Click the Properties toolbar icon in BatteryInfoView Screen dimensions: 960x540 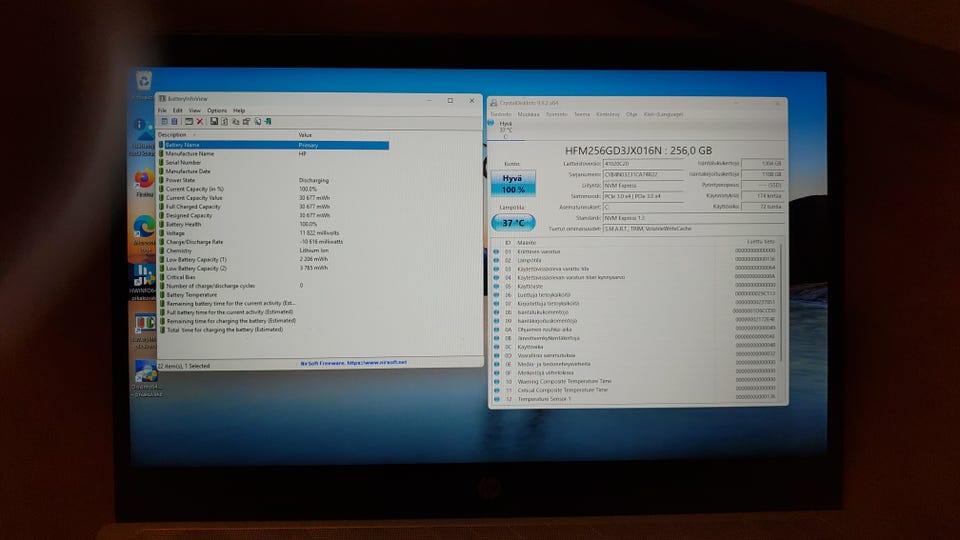(246, 121)
